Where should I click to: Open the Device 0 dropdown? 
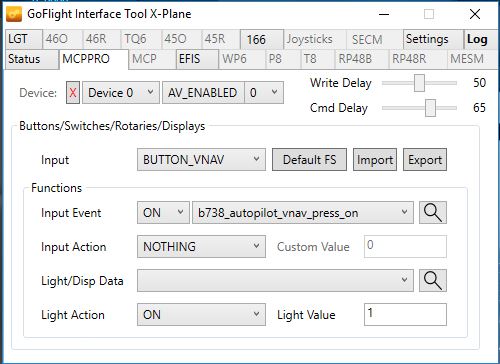[121, 93]
